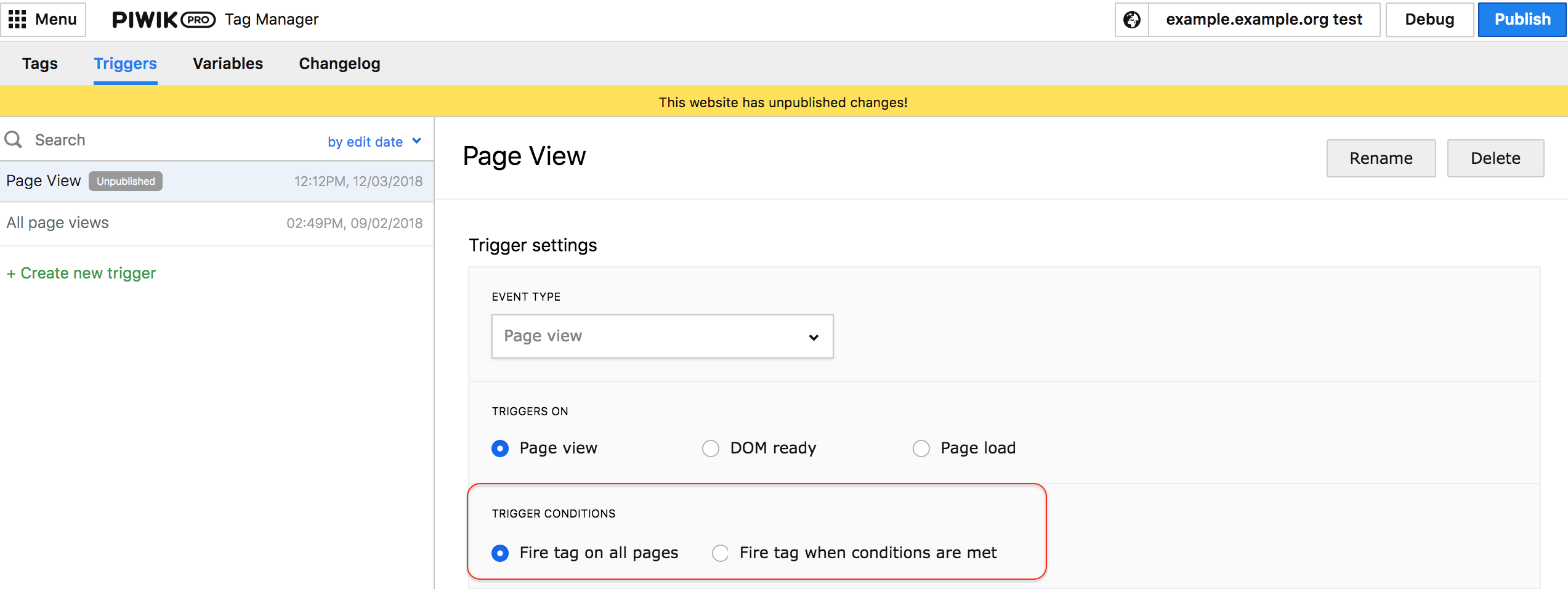
Task: Select the Page View trigger row
Action: click(x=217, y=181)
